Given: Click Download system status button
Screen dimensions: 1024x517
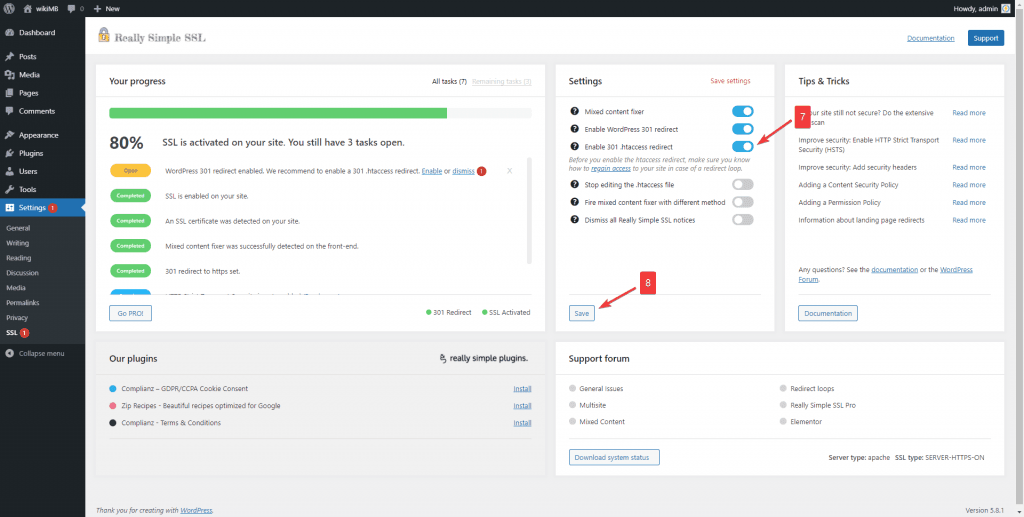Looking at the screenshot, I should (x=614, y=458).
